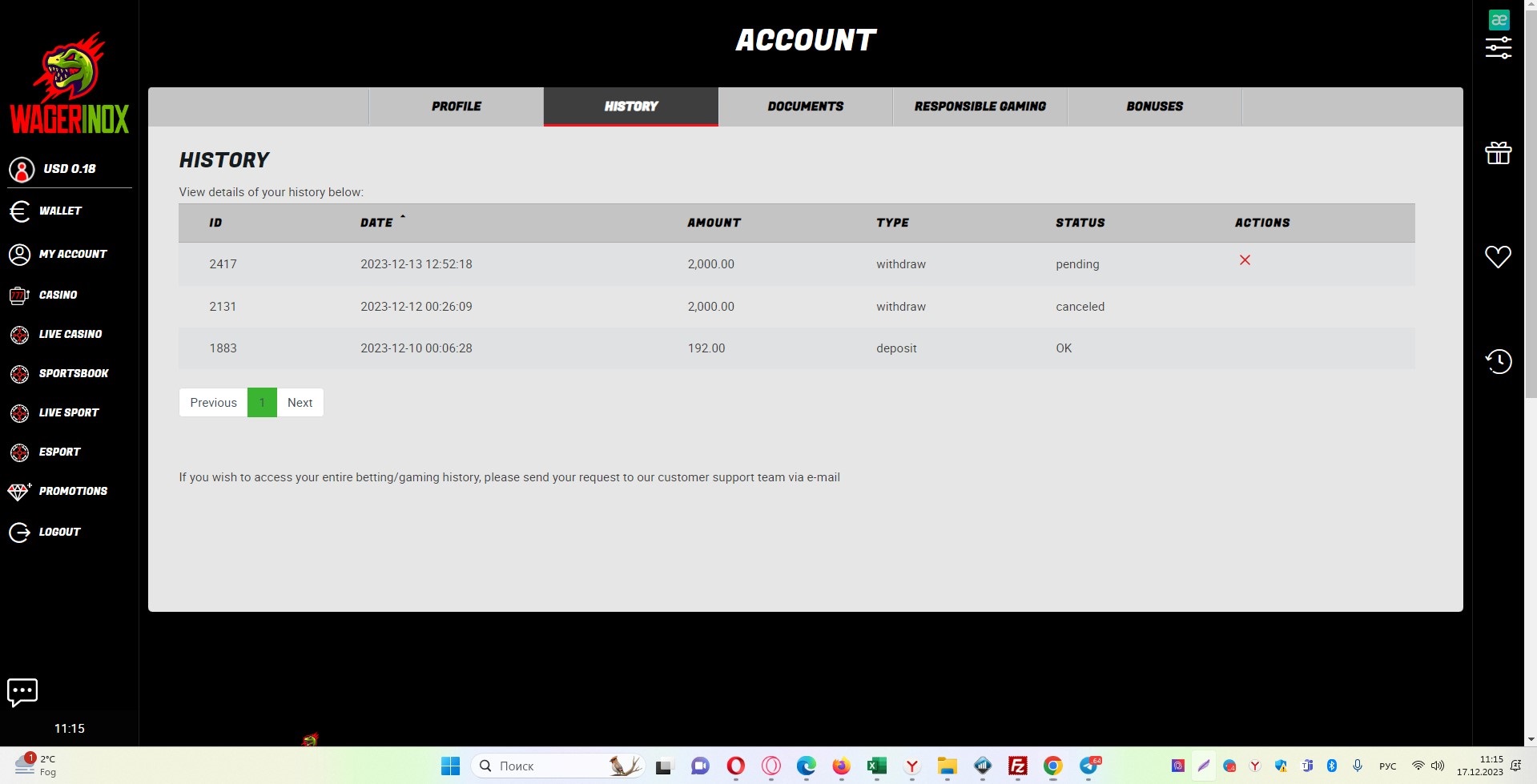1537x784 pixels.
Task: Click ID cell 1883
Action: click(223, 348)
